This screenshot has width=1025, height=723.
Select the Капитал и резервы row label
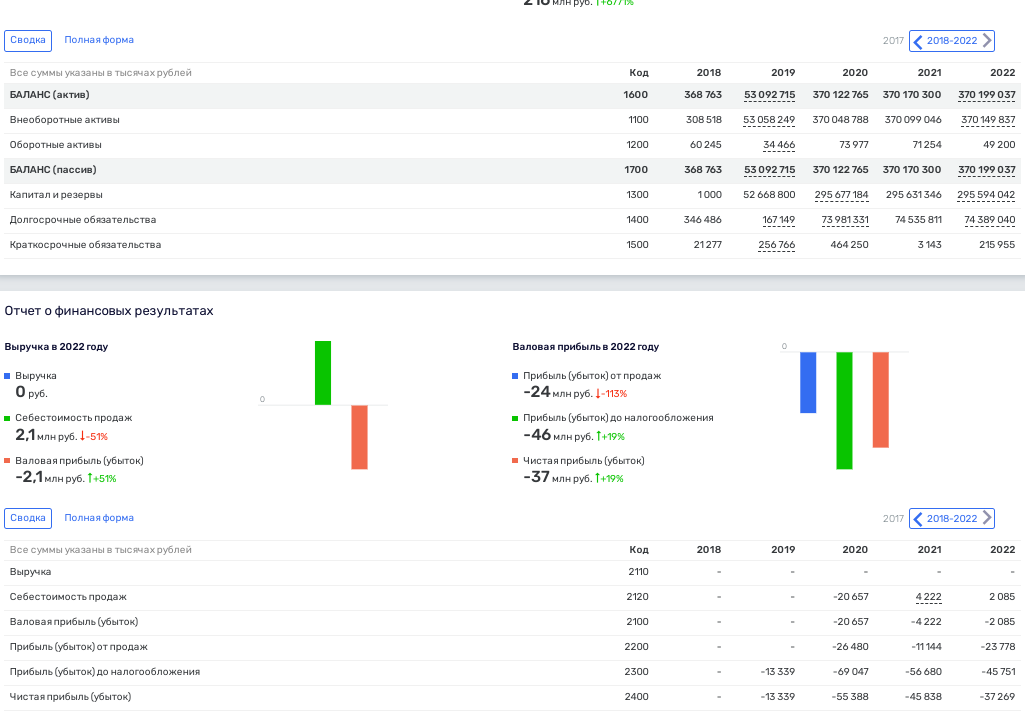coord(56,195)
